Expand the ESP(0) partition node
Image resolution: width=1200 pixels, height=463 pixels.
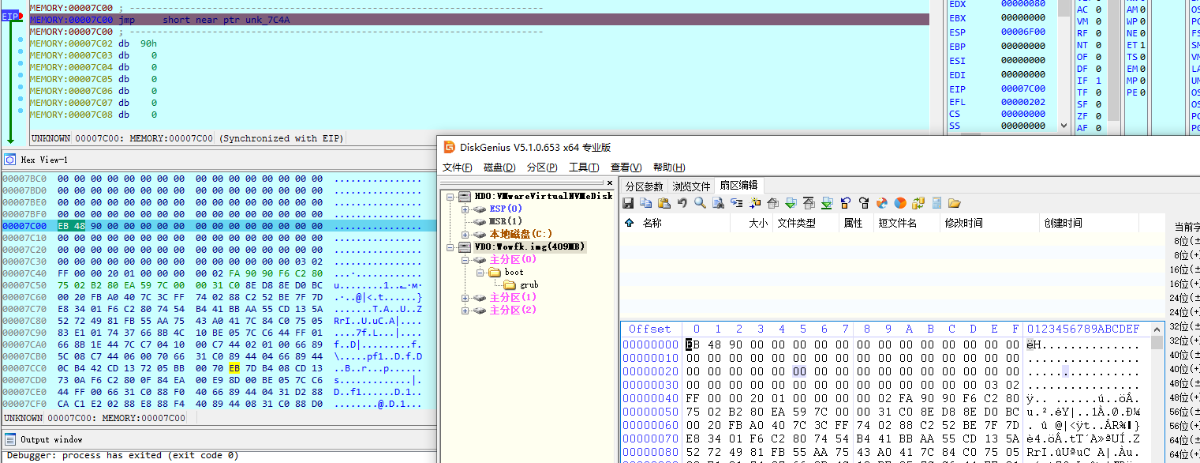(x=465, y=209)
